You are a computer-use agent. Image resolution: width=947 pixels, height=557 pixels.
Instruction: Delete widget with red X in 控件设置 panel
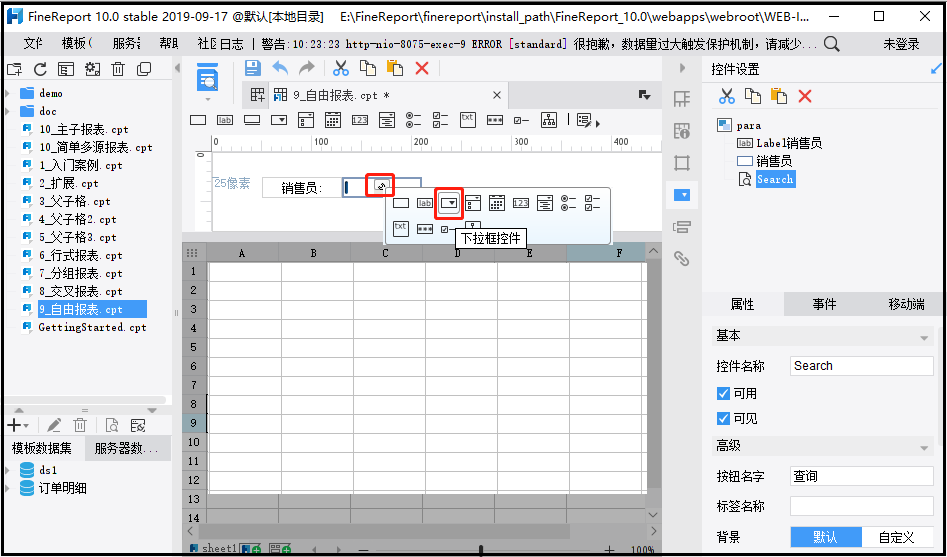coord(804,95)
